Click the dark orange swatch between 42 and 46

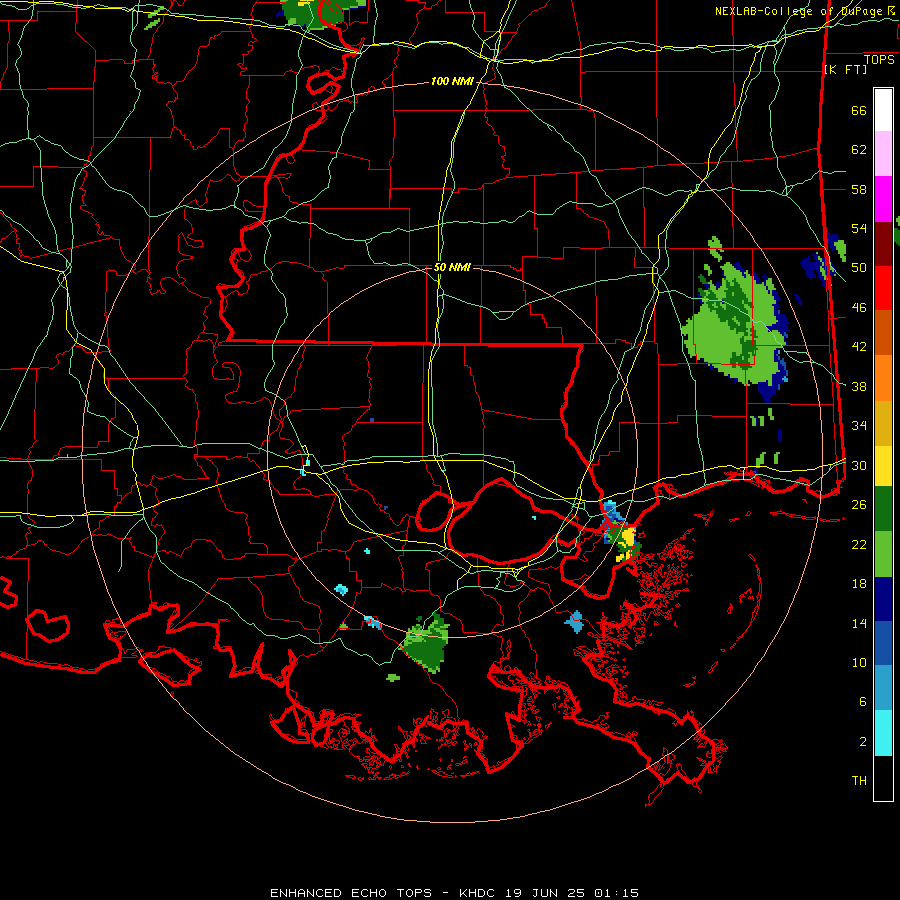point(883,332)
